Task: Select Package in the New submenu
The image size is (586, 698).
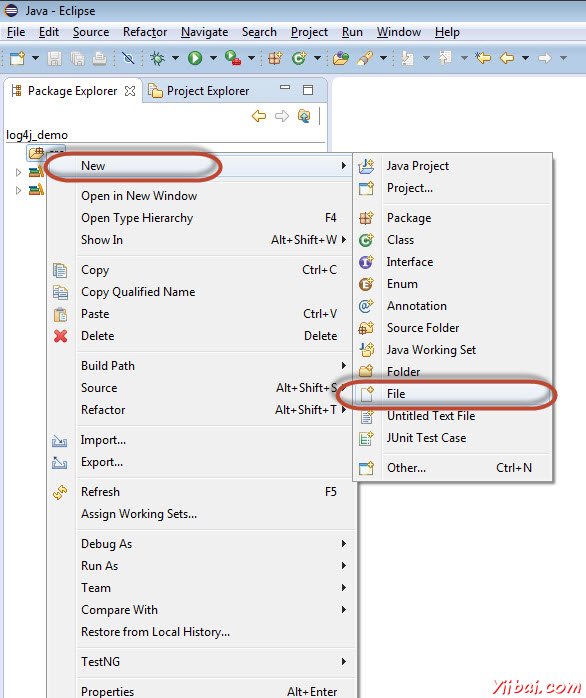Action: point(453,218)
